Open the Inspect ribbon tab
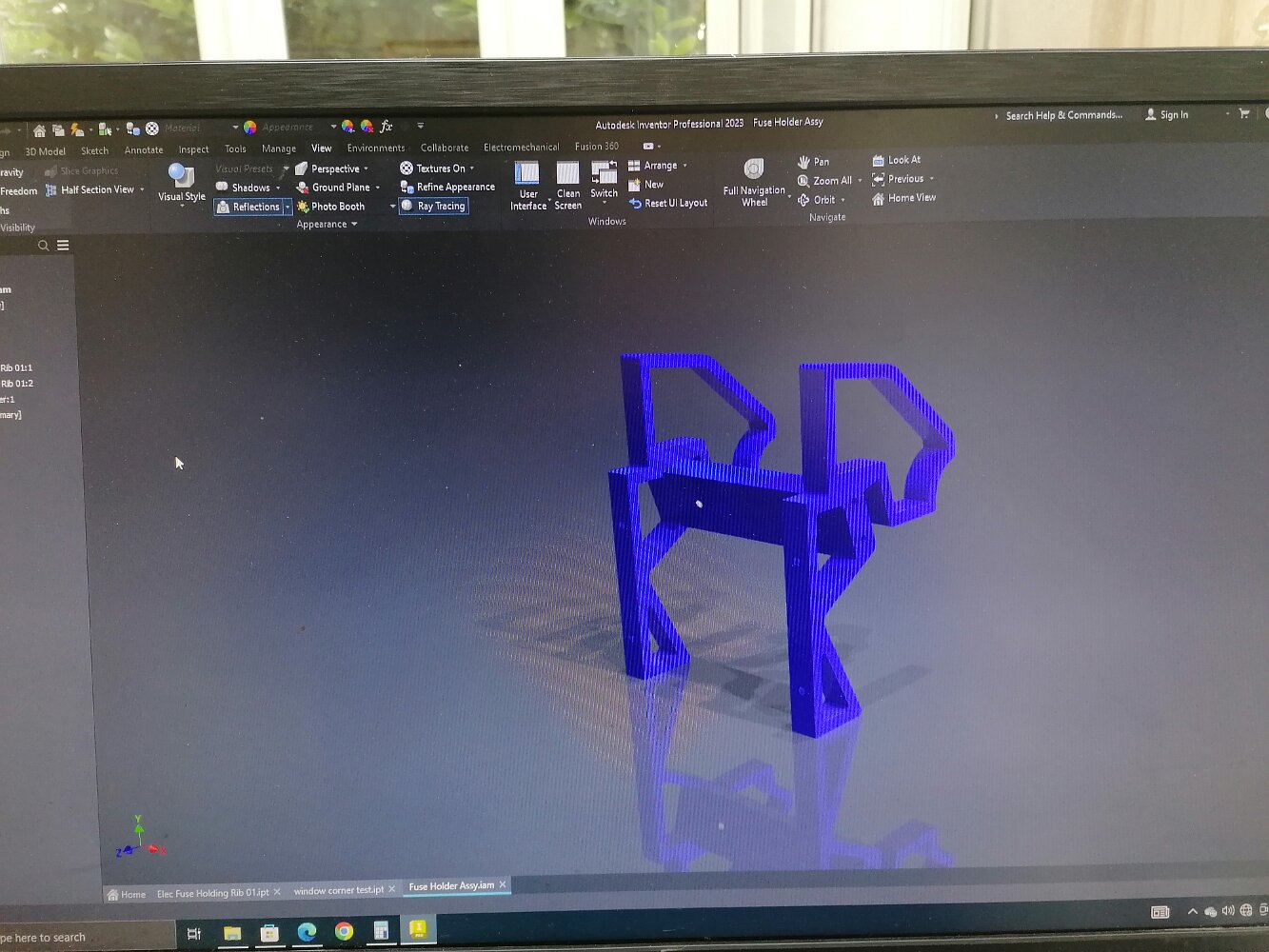Image resolution: width=1269 pixels, height=952 pixels. 193,149
